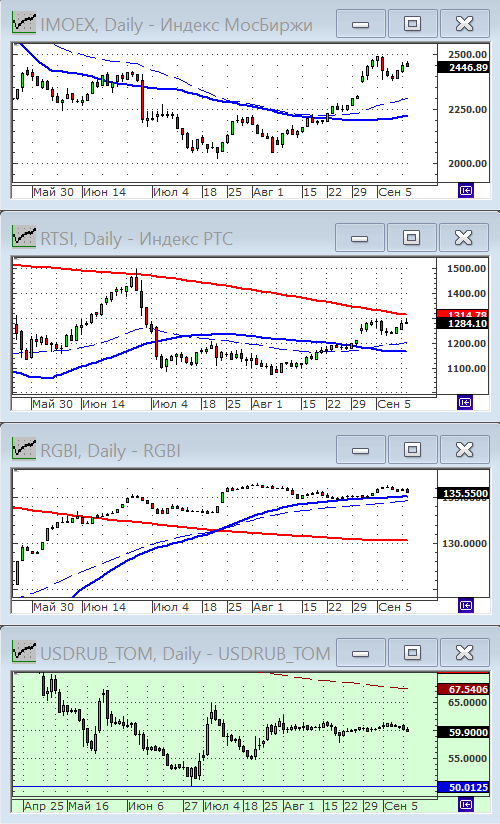
Task: Click the RTSI chart window icon
Action: click(x=24, y=238)
